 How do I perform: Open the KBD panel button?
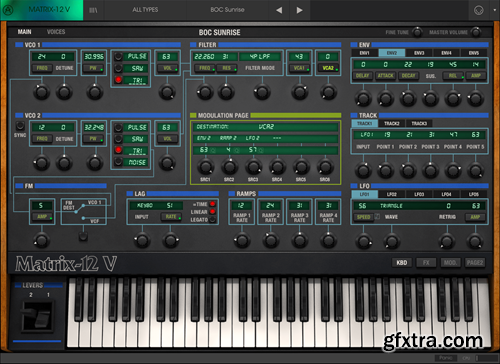[x=402, y=263]
